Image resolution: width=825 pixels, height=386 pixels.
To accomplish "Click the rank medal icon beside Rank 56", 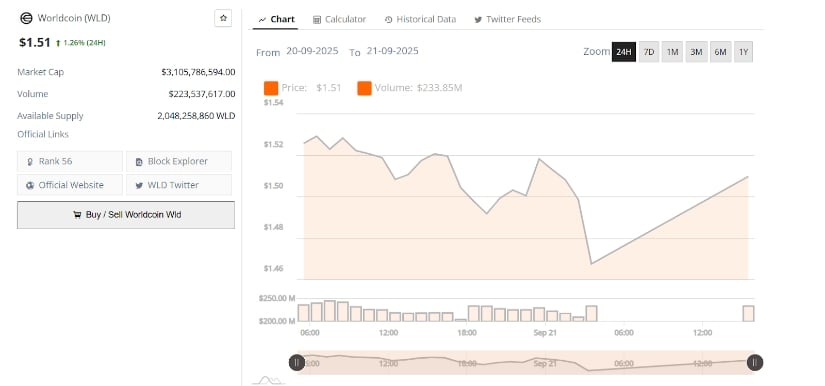I will click(x=30, y=162).
